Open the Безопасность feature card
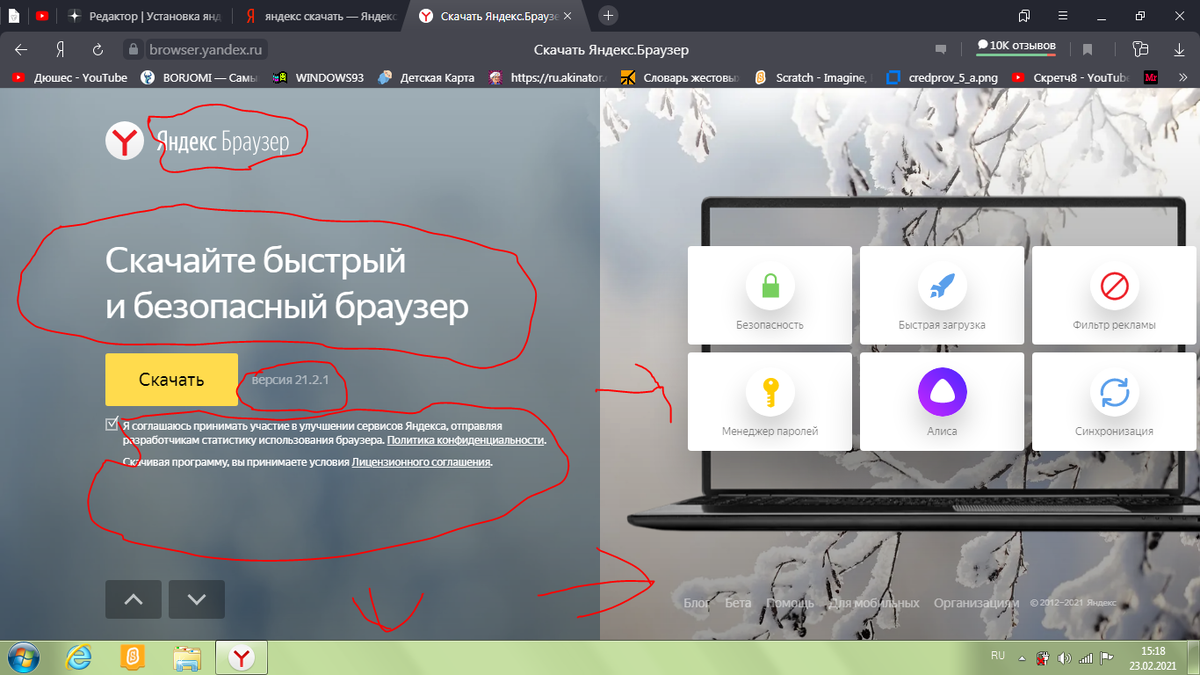 pyautogui.click(x=770, y=295)
